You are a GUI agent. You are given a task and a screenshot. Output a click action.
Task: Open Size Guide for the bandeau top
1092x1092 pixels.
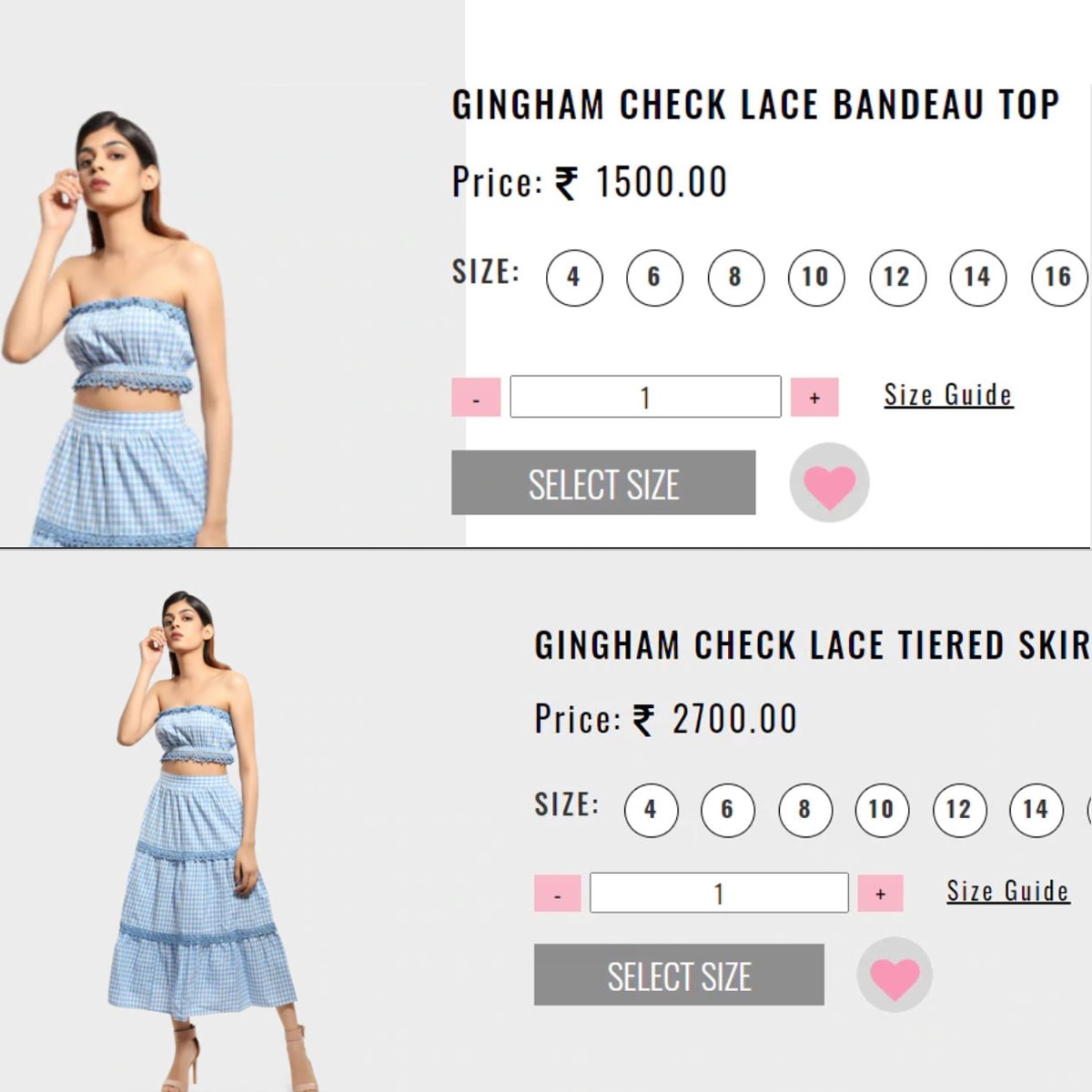(948, 395)
